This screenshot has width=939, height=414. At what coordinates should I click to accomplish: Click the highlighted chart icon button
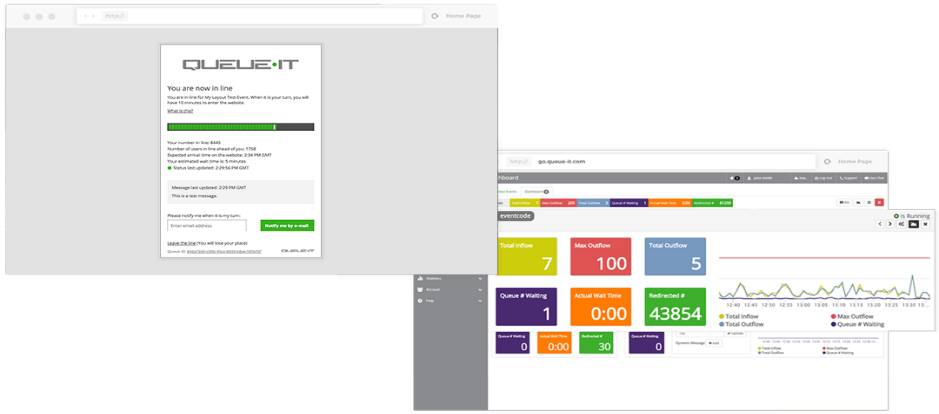(x=914, y=223)
